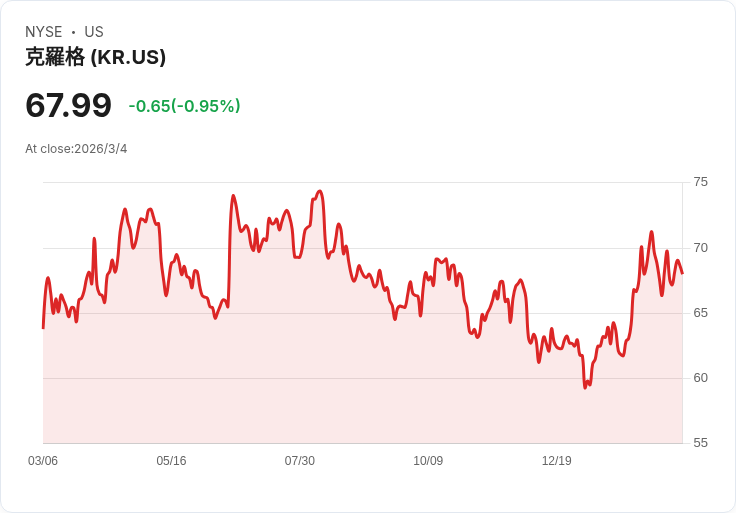Image resolution: width=736 pixels, height=513 pixels.
Task: Click the 克羅格 (KR.US) stock title
Action: point(95,58)
